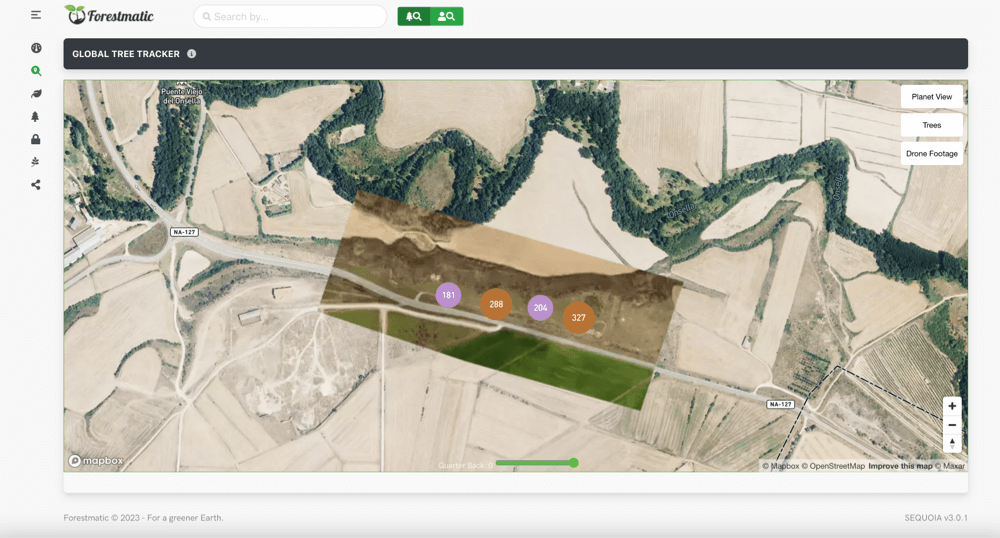Expand the 288 tree cluster marker
Screen dimensions: 1000x538
coord(496,304)
